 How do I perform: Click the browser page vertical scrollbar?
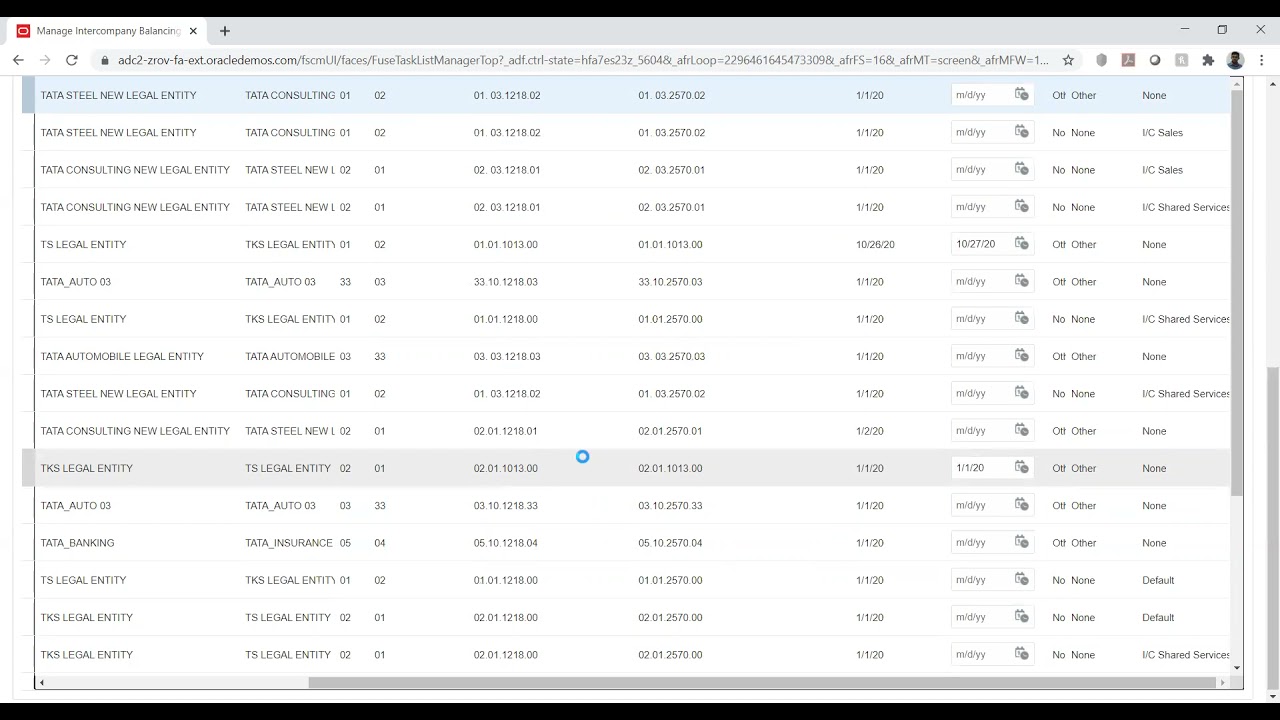[x=1272, y=527]
